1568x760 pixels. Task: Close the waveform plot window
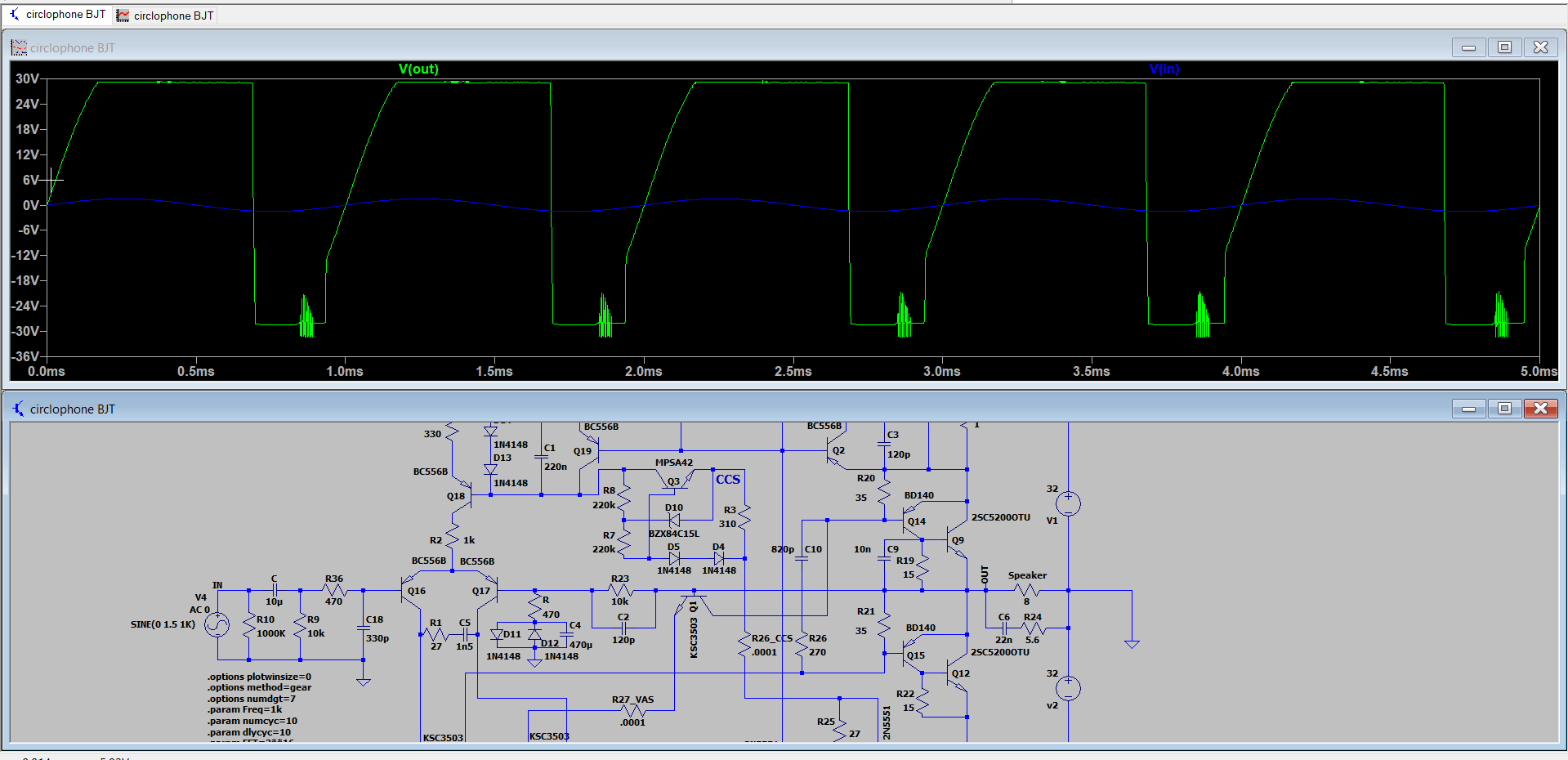click(x=1540, y=47)
